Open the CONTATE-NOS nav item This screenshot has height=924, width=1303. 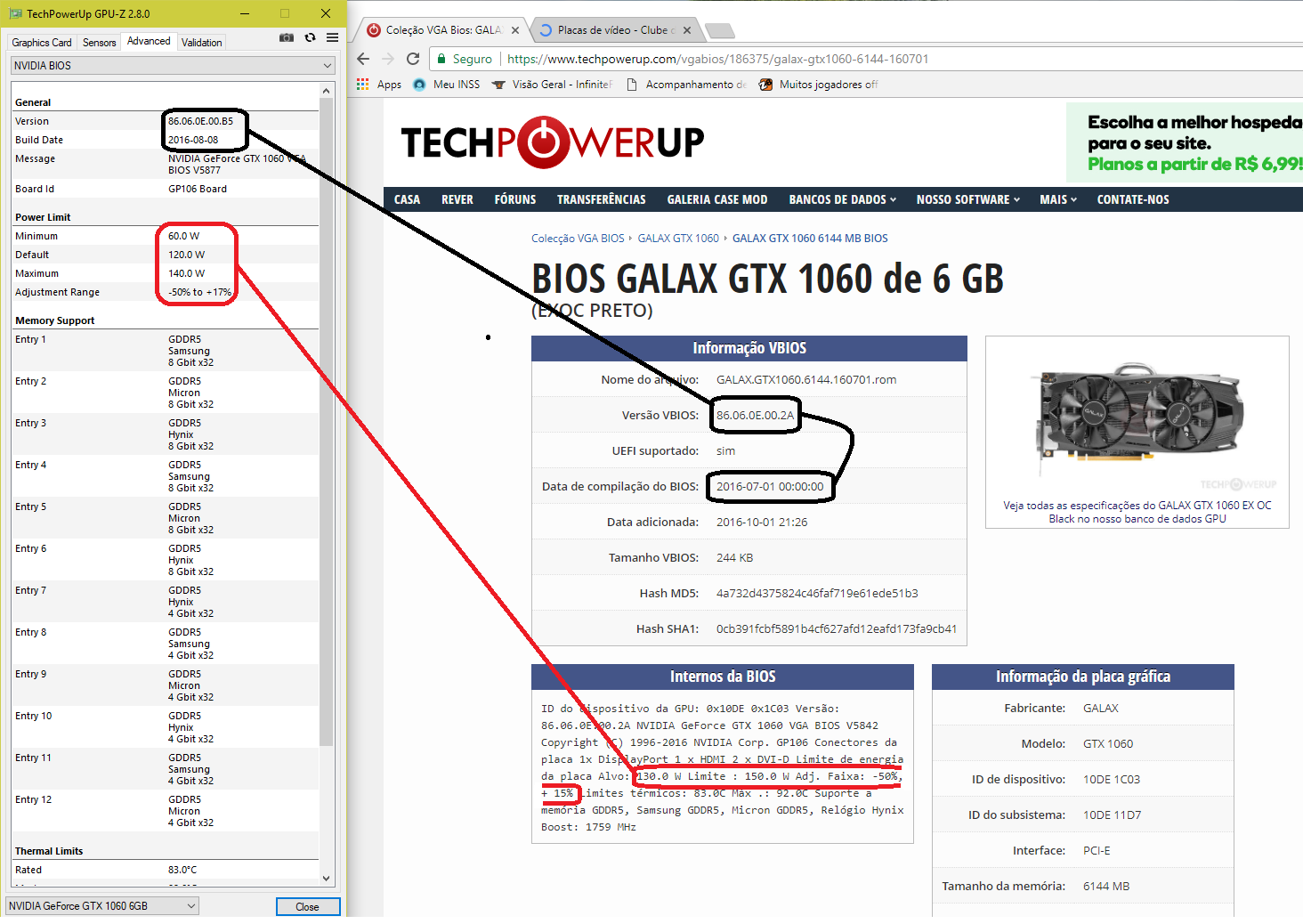pyautogui.click(x=1133, y=199)
